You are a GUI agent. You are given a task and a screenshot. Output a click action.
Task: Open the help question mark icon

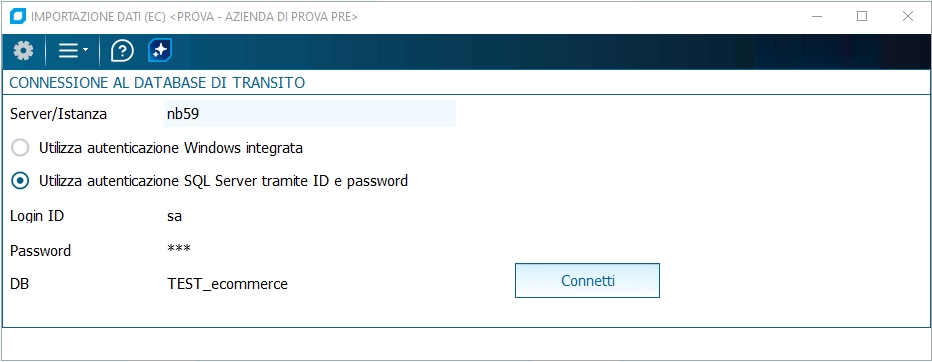122,51
